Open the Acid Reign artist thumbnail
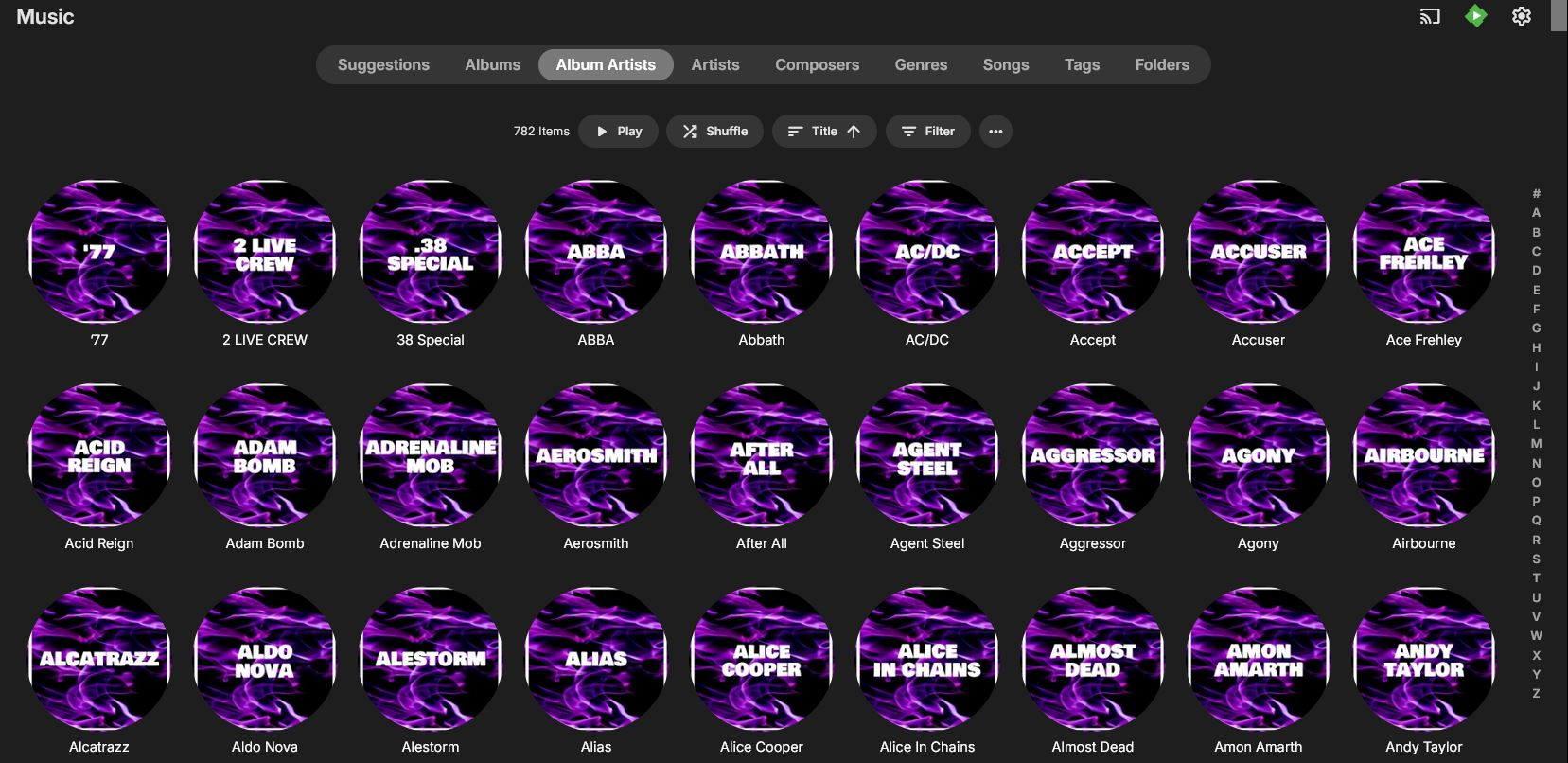 [99, 455]
